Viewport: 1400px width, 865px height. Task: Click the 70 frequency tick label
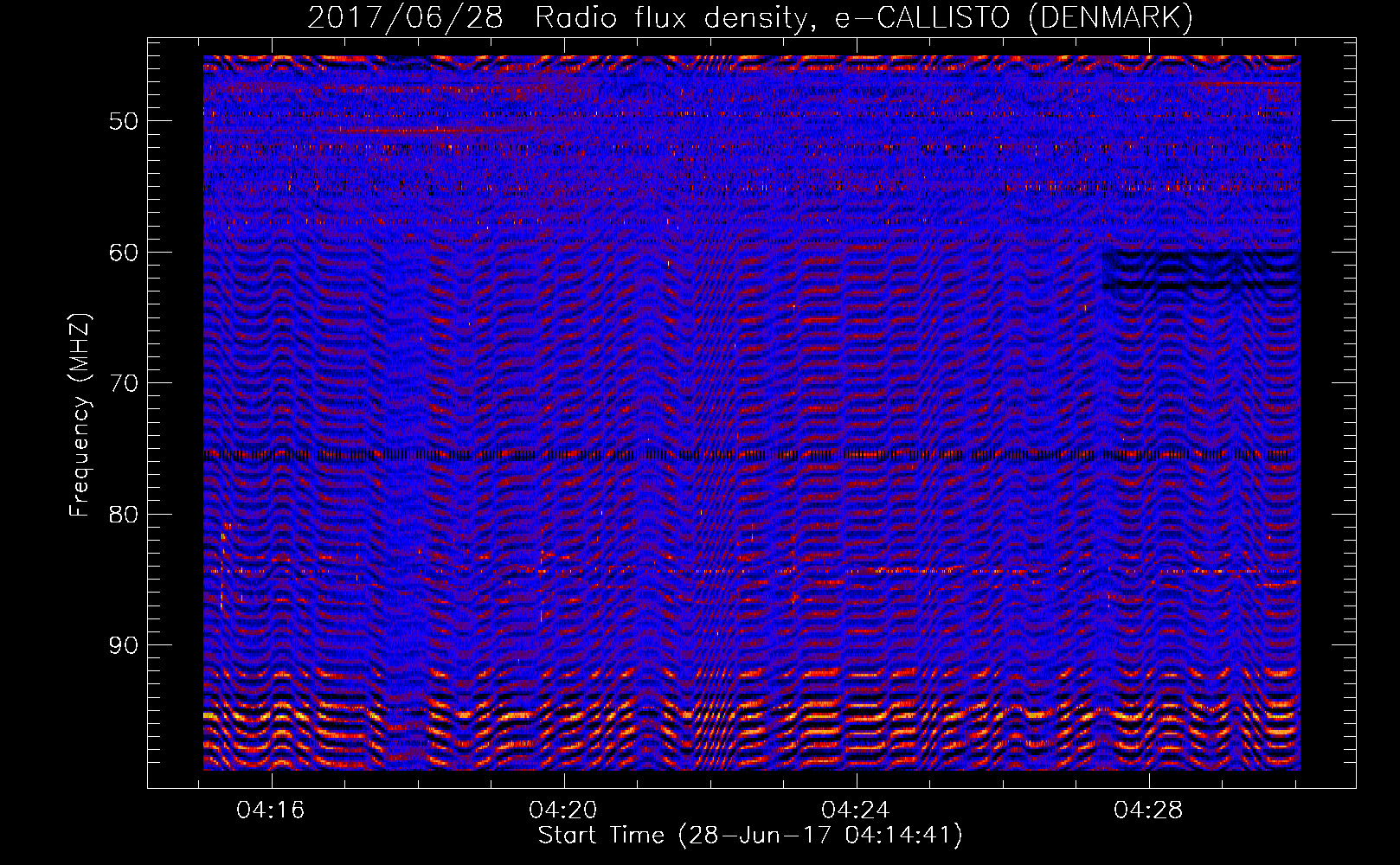point(124,383)
